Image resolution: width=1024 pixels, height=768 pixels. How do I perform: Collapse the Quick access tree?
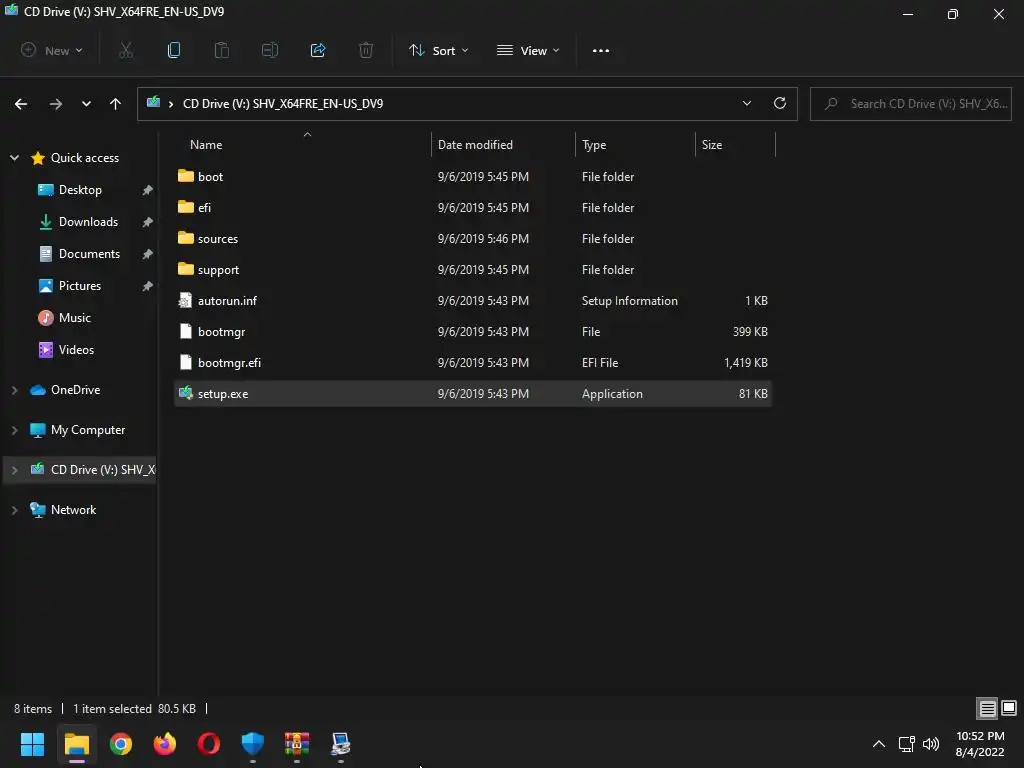tap(14, 157)
